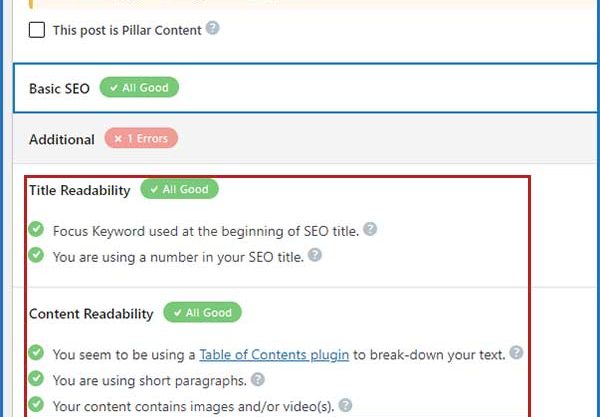Viewport: 600px width, 417px height.
Task: Open help for images and videos test
Action: point(345,405)
